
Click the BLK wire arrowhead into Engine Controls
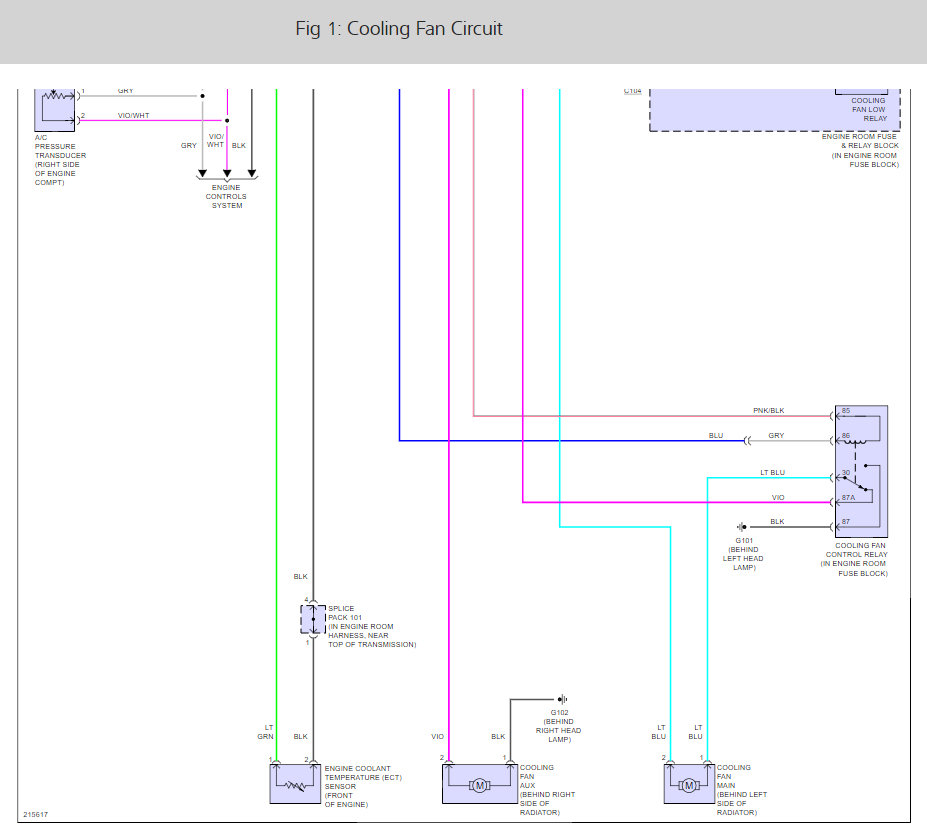point(252,173)
